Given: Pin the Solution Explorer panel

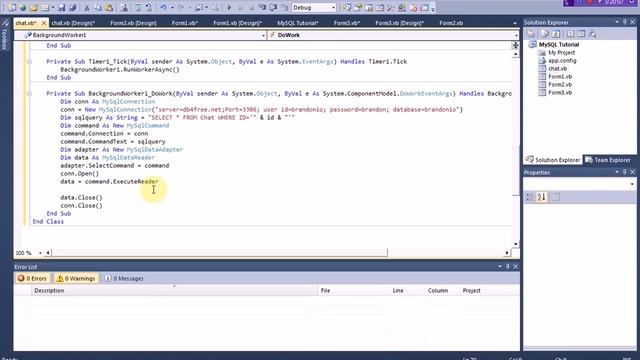Looking at the screenshot, I should (624, 22).
